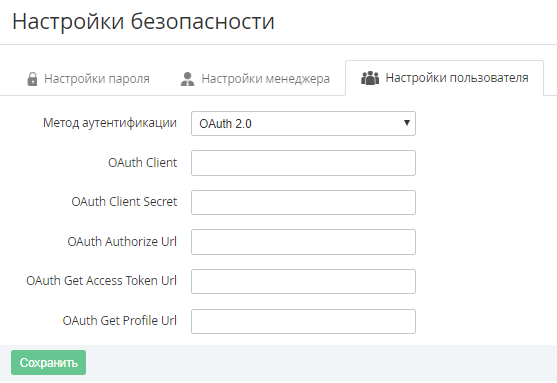Click the manager person icon in the tabs
Image resolution: width=557 pixels, height=383 pixels.
tap(187, 79)
